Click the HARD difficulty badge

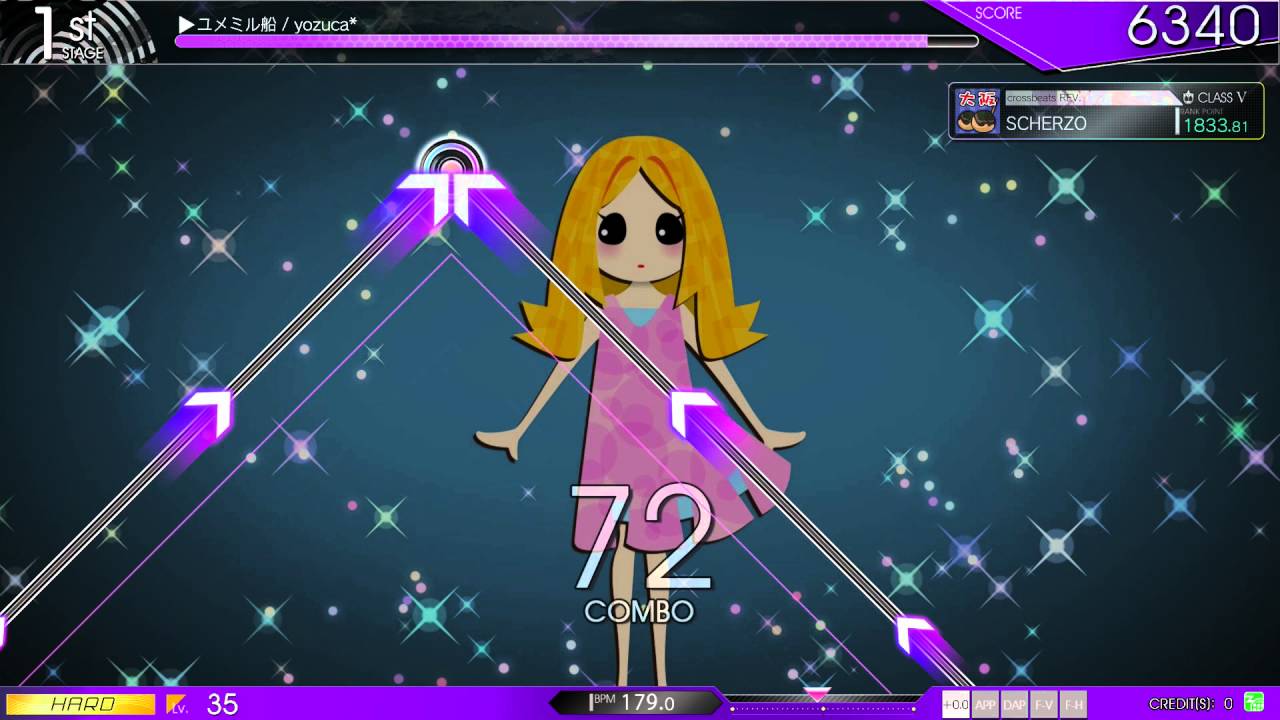coord(81,704)
